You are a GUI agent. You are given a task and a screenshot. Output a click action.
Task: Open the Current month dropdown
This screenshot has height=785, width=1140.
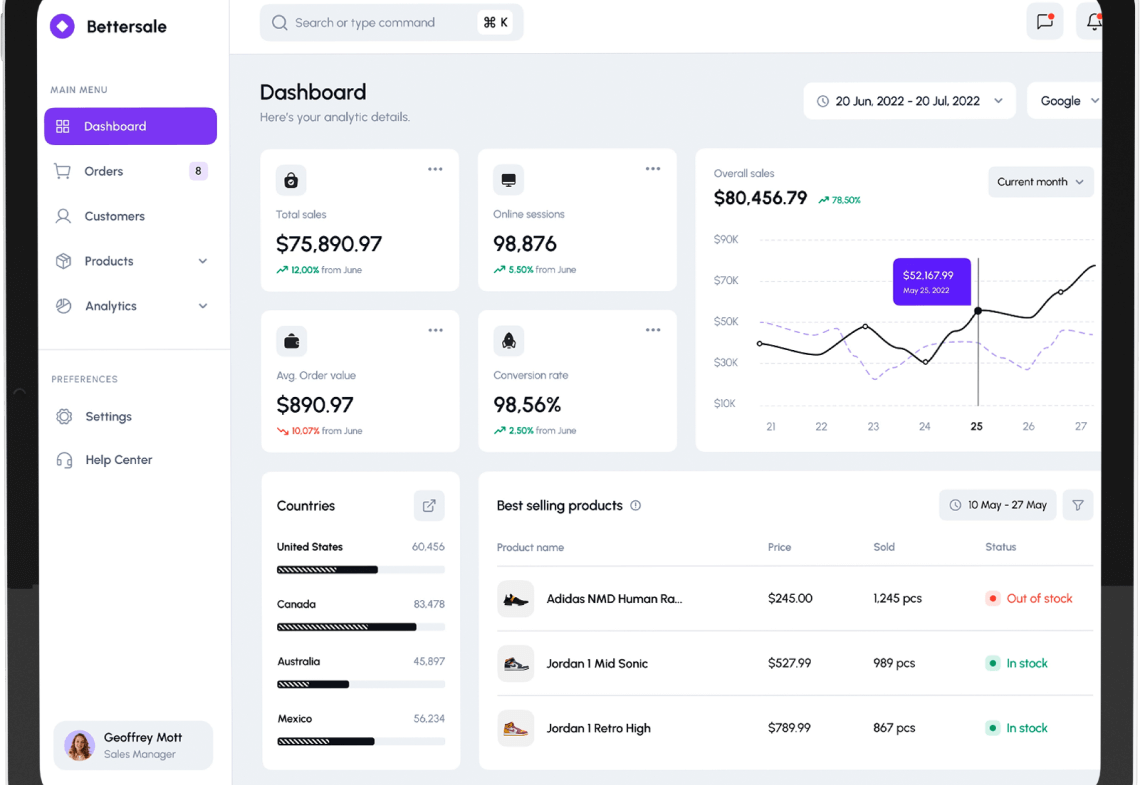coord(1040,182)
